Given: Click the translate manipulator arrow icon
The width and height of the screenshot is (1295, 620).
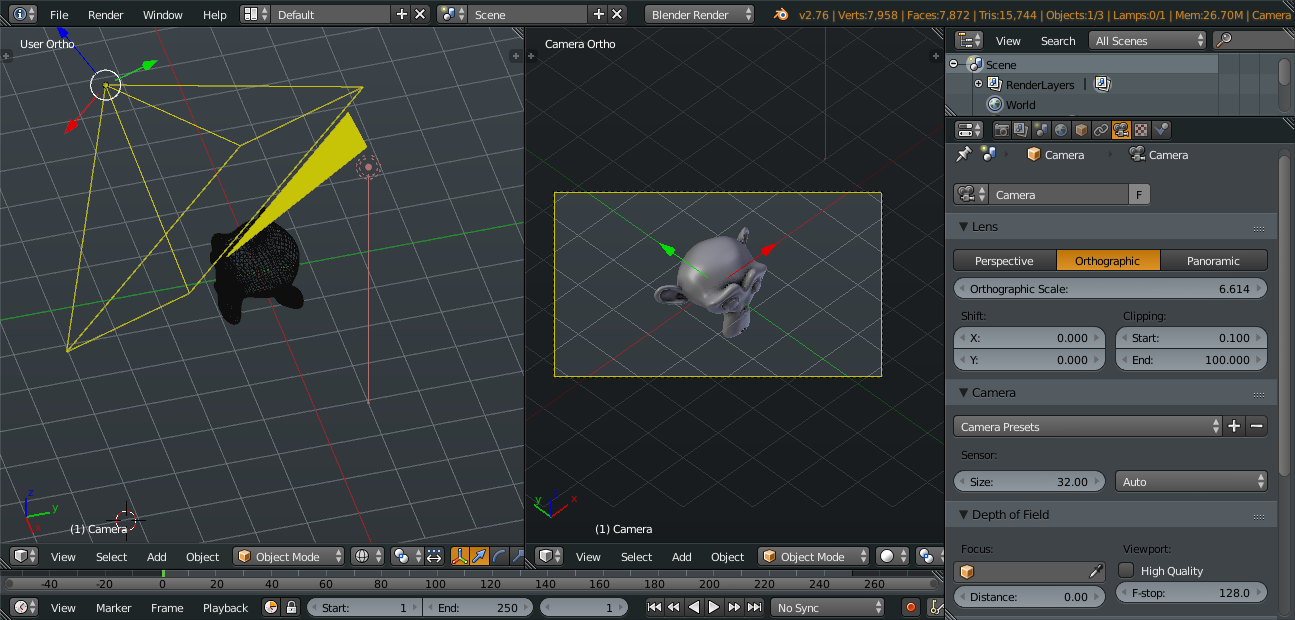Looking at the screenshot, I should [480, 557].
